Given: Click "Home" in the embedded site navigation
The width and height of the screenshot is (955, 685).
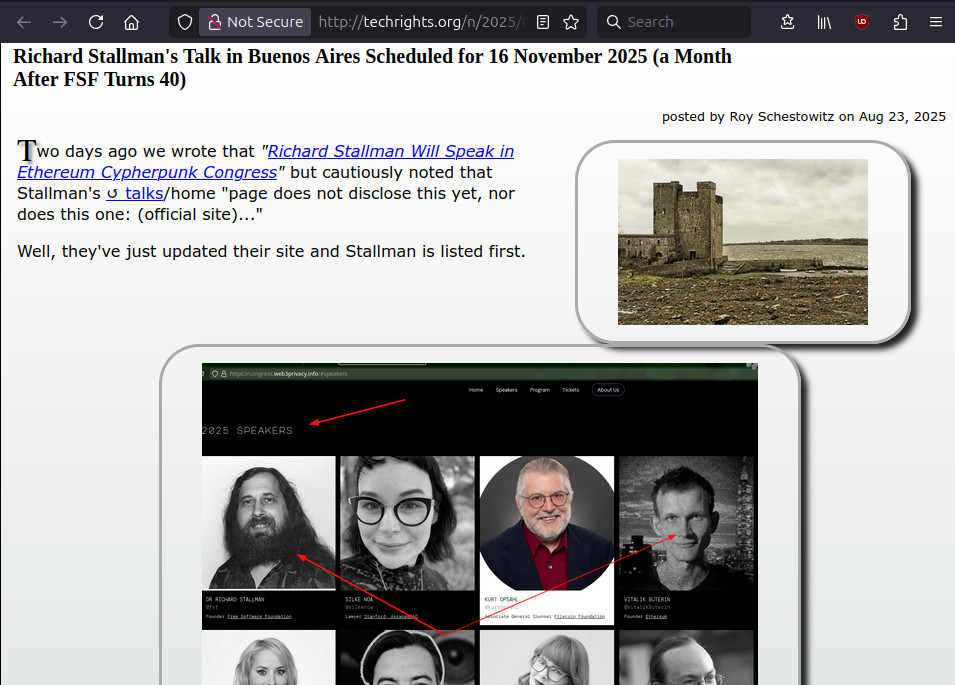Looking at the screenshot, I should click(476, 390).
